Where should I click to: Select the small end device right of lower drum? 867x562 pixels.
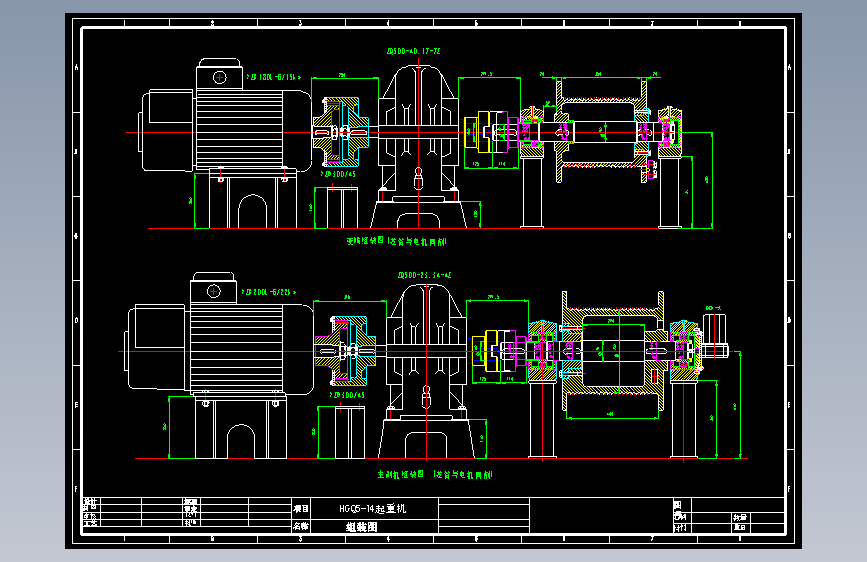pos(715,336)
